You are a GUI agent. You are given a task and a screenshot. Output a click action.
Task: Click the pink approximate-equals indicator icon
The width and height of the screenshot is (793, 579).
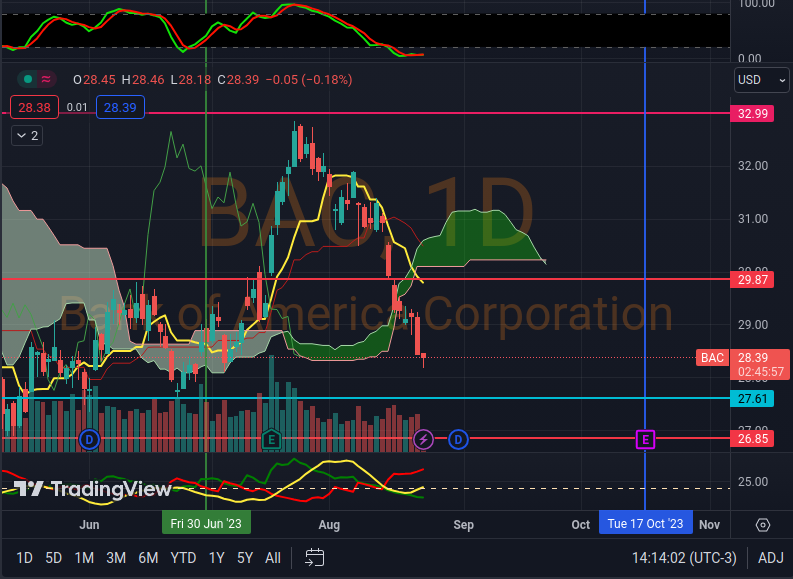click(46, 79)
